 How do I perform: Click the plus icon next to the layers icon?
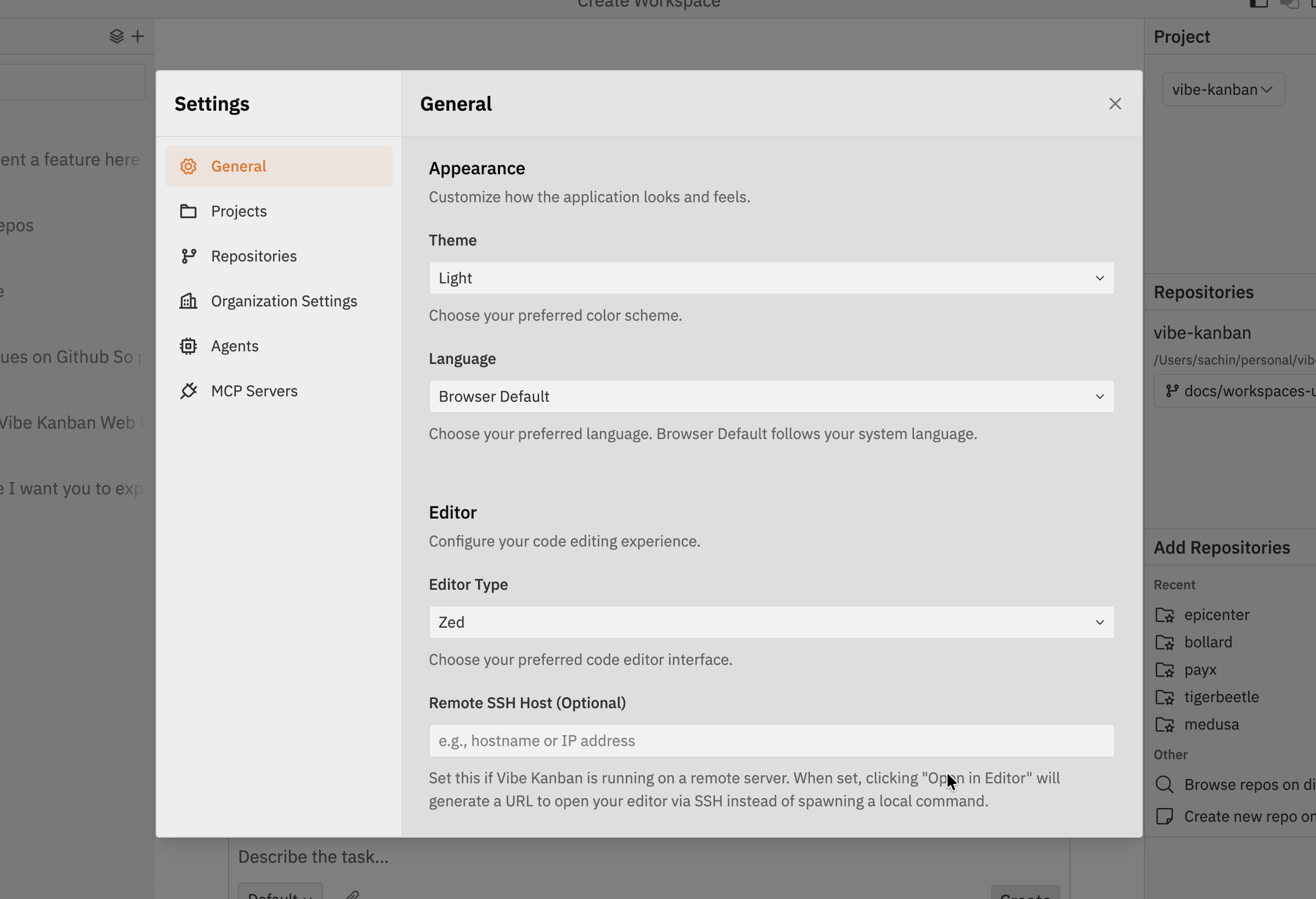[x=137, y=36]
